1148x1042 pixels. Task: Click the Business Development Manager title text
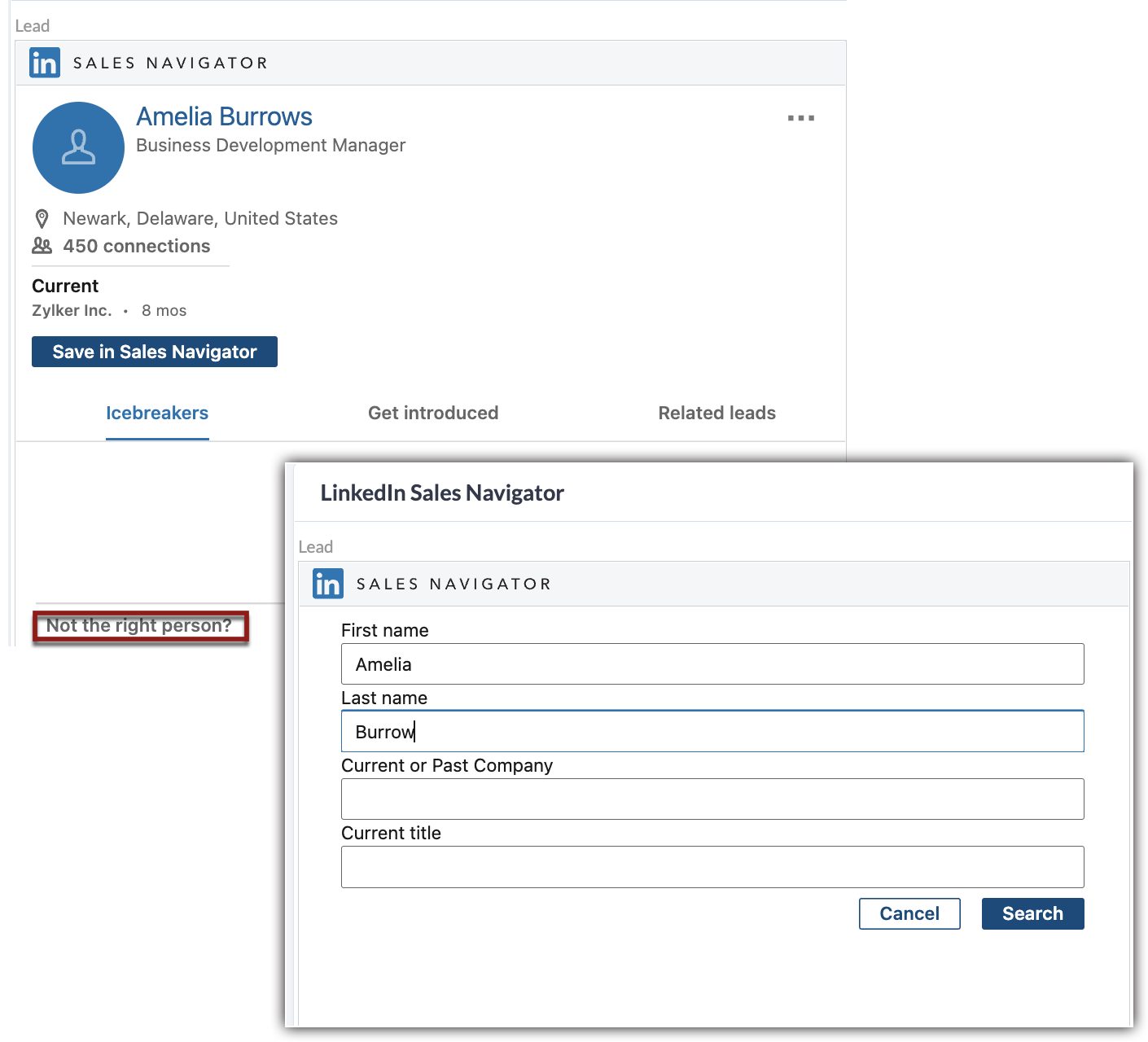point(270,145)
